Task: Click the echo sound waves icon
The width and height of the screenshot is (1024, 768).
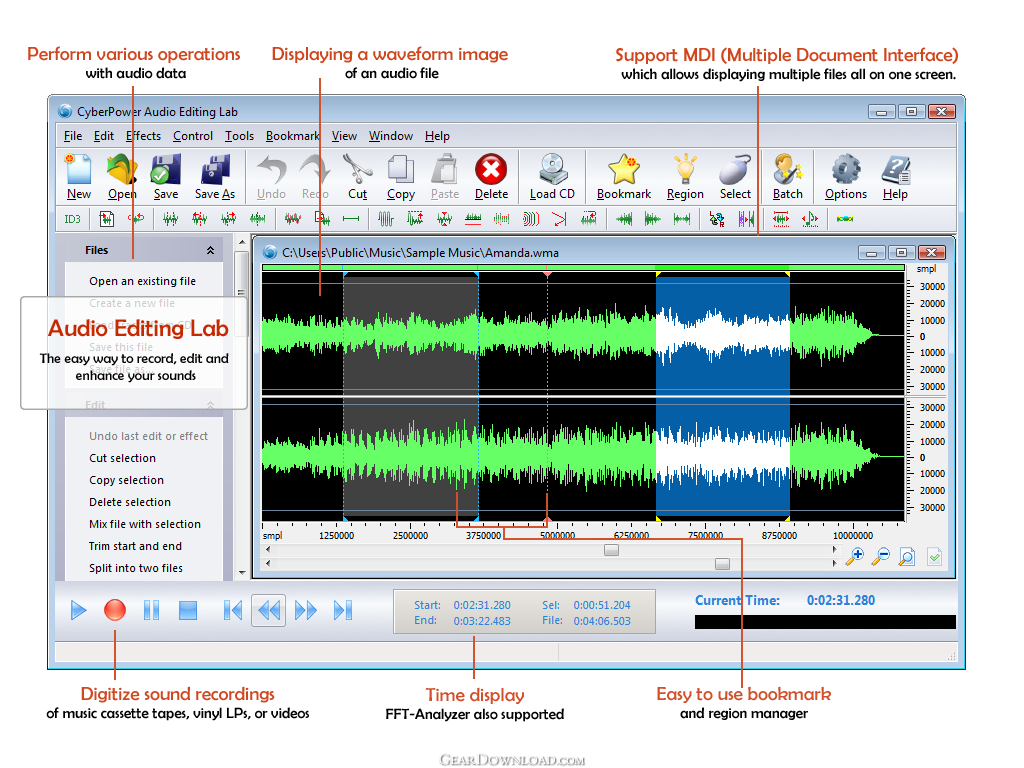Action: point(531,219)
